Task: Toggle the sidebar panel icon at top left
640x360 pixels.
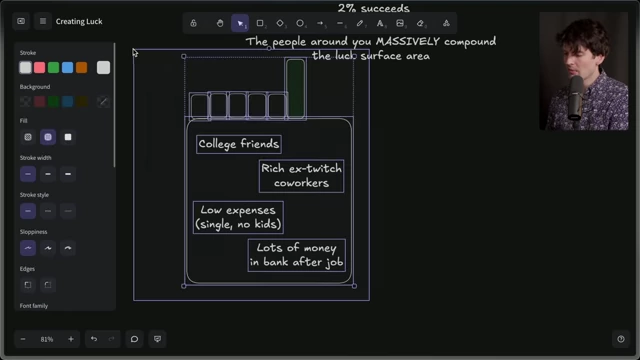Action: [x=21, y=21]
